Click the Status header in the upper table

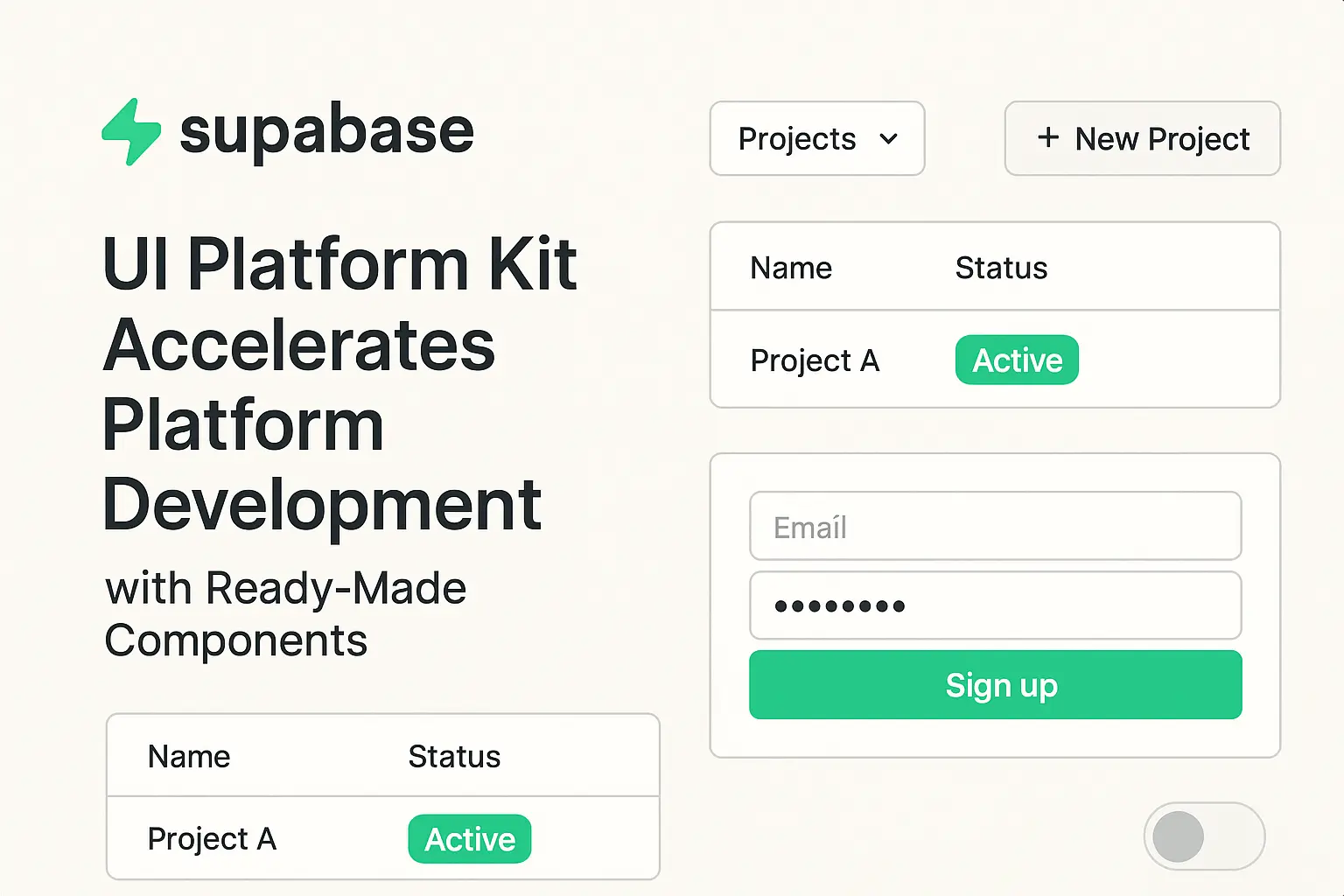coord(1001,268)
